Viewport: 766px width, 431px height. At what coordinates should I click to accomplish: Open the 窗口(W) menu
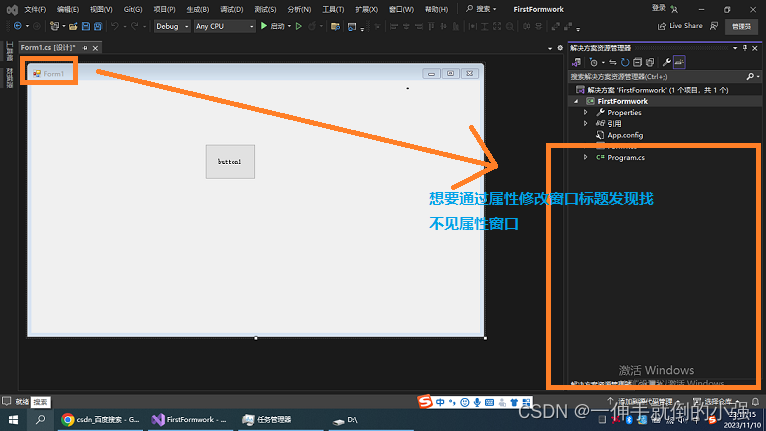point(401,9)
